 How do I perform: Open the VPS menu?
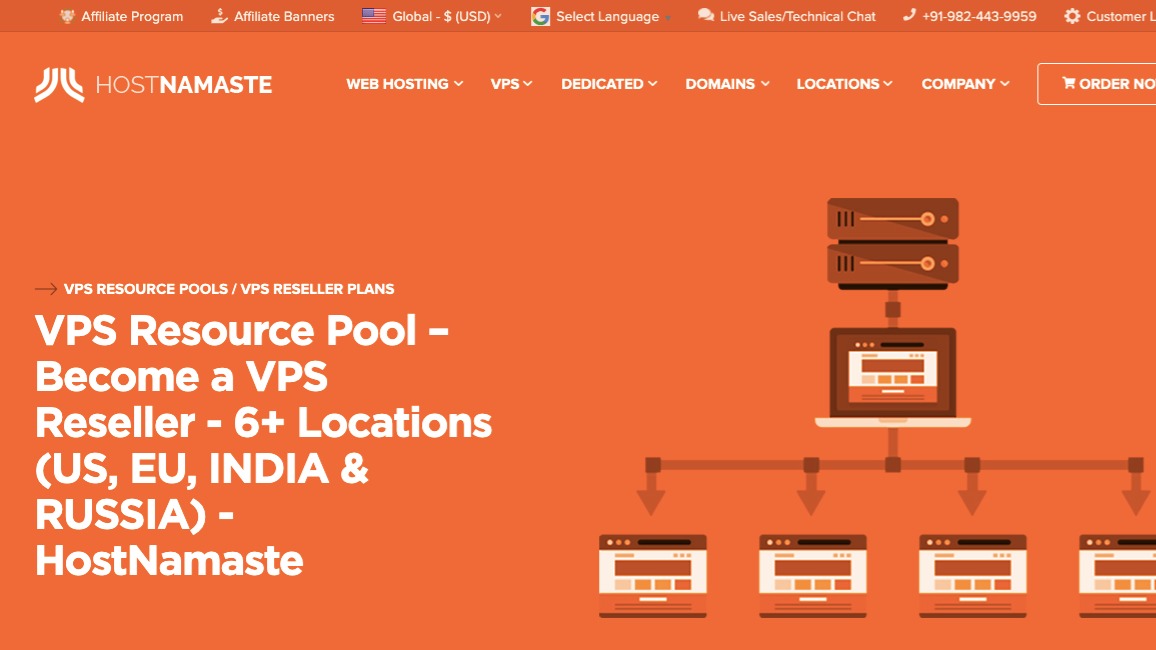click(x=505, y=84)
